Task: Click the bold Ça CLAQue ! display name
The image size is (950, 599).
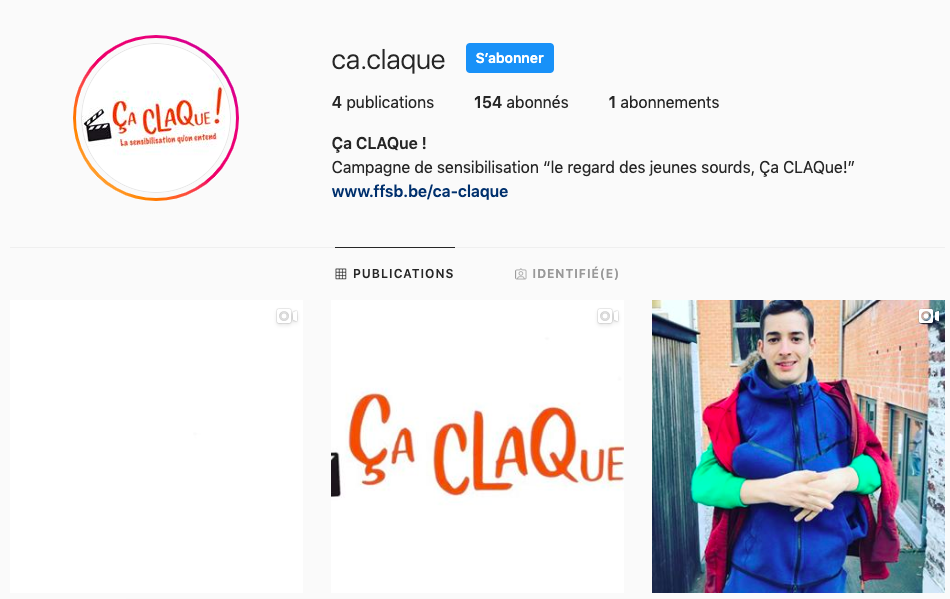Action: [379, 144]
